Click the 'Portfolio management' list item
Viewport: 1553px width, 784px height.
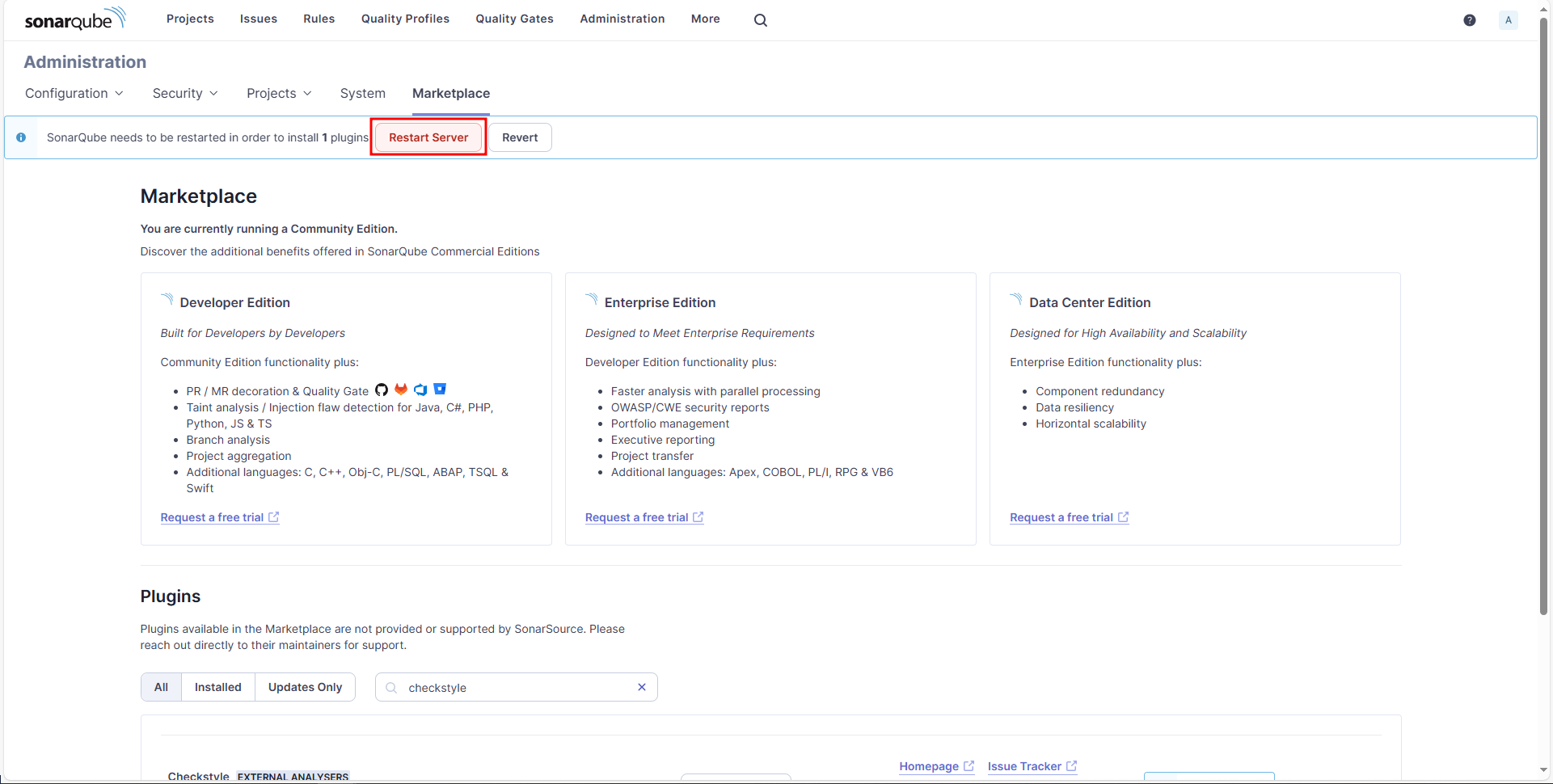(670, 424)
